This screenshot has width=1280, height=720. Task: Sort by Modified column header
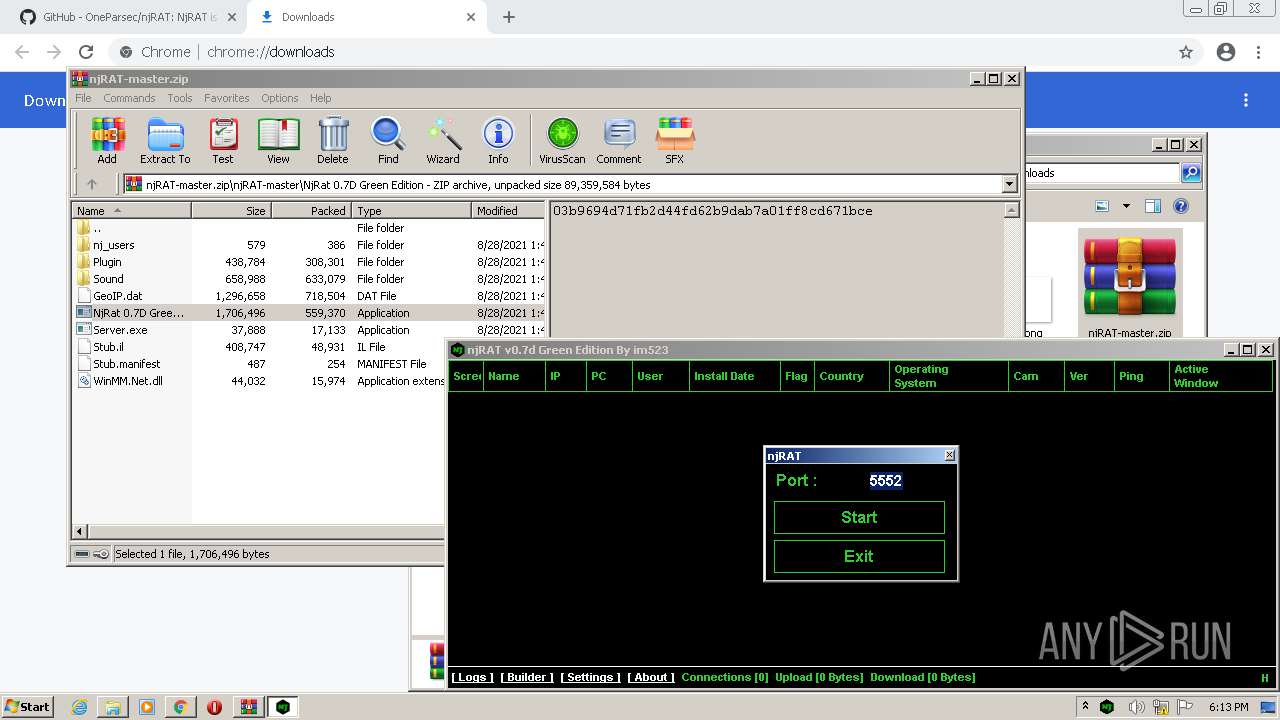click(x=508, y=210)
